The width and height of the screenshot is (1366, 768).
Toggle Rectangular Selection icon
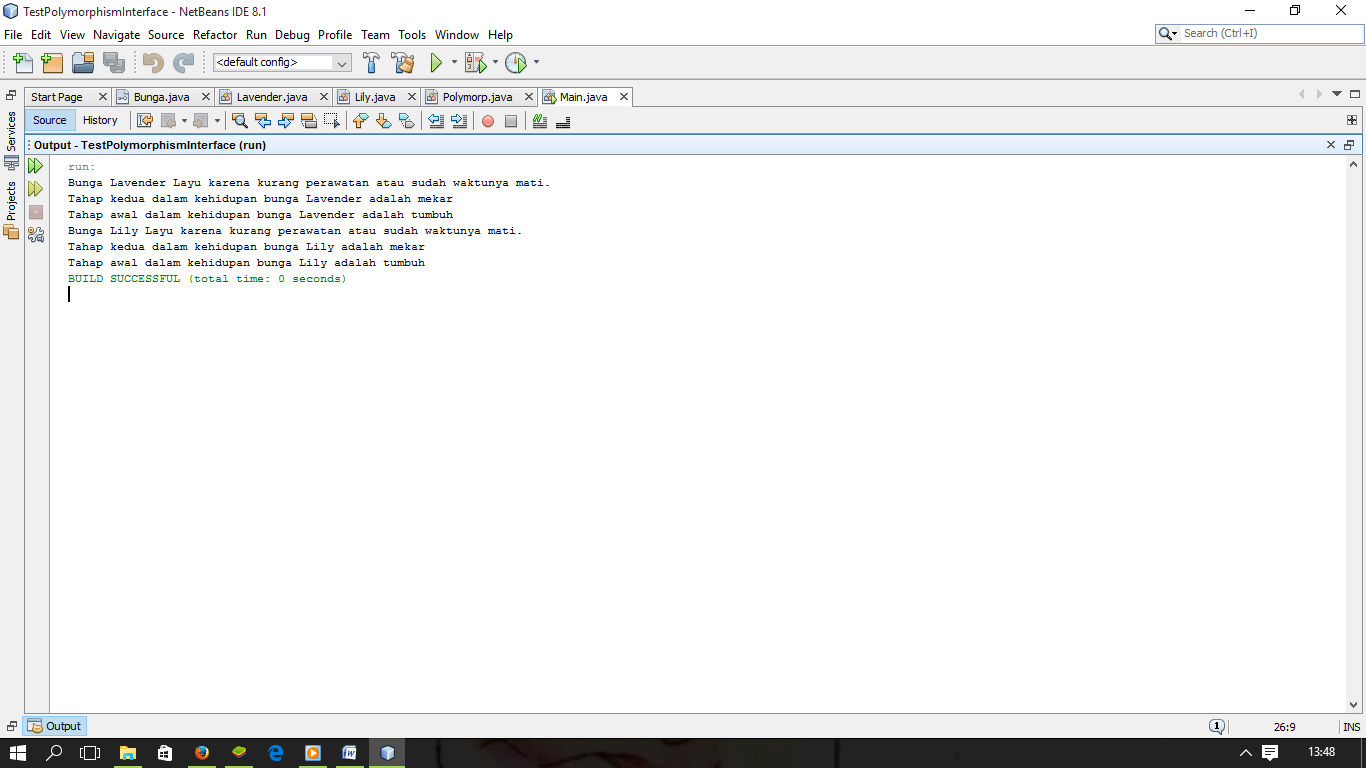[332, 121]
